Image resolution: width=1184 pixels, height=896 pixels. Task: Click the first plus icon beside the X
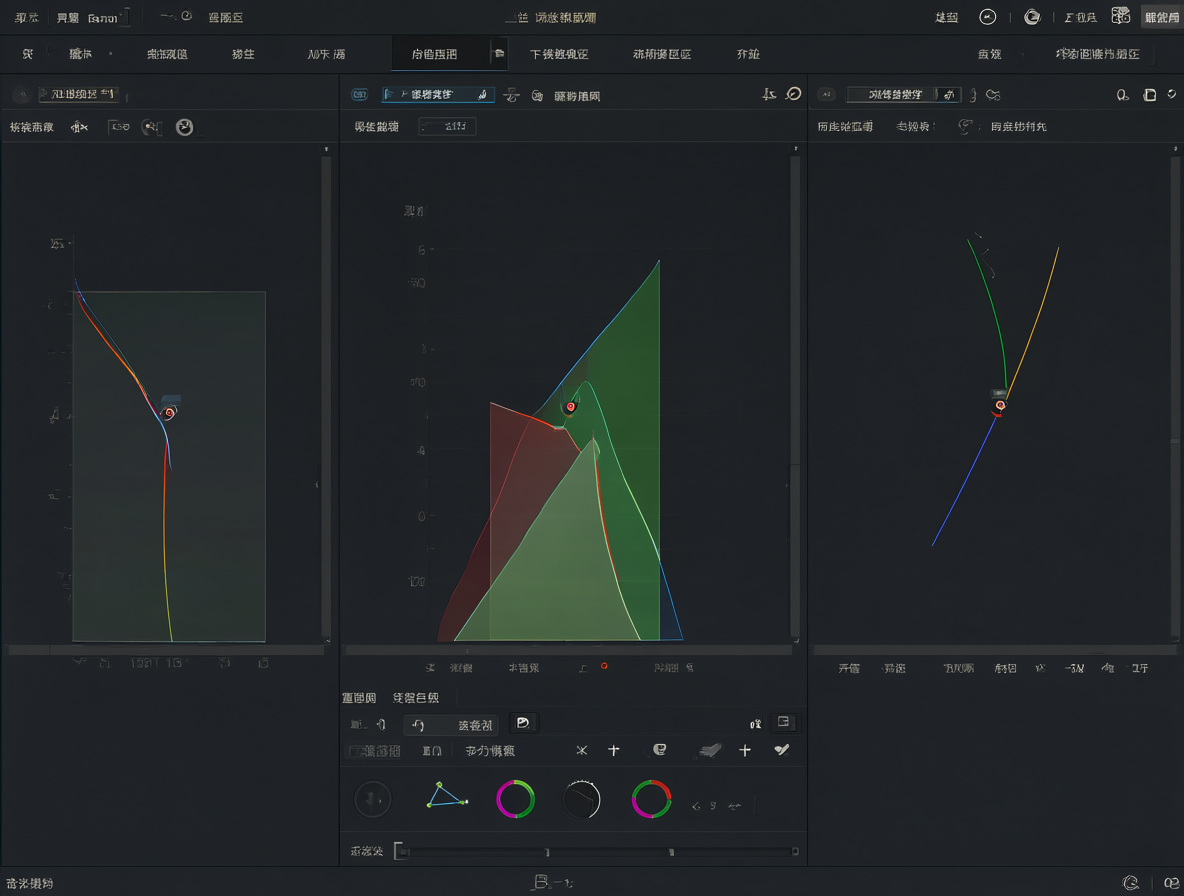(614, 750)
